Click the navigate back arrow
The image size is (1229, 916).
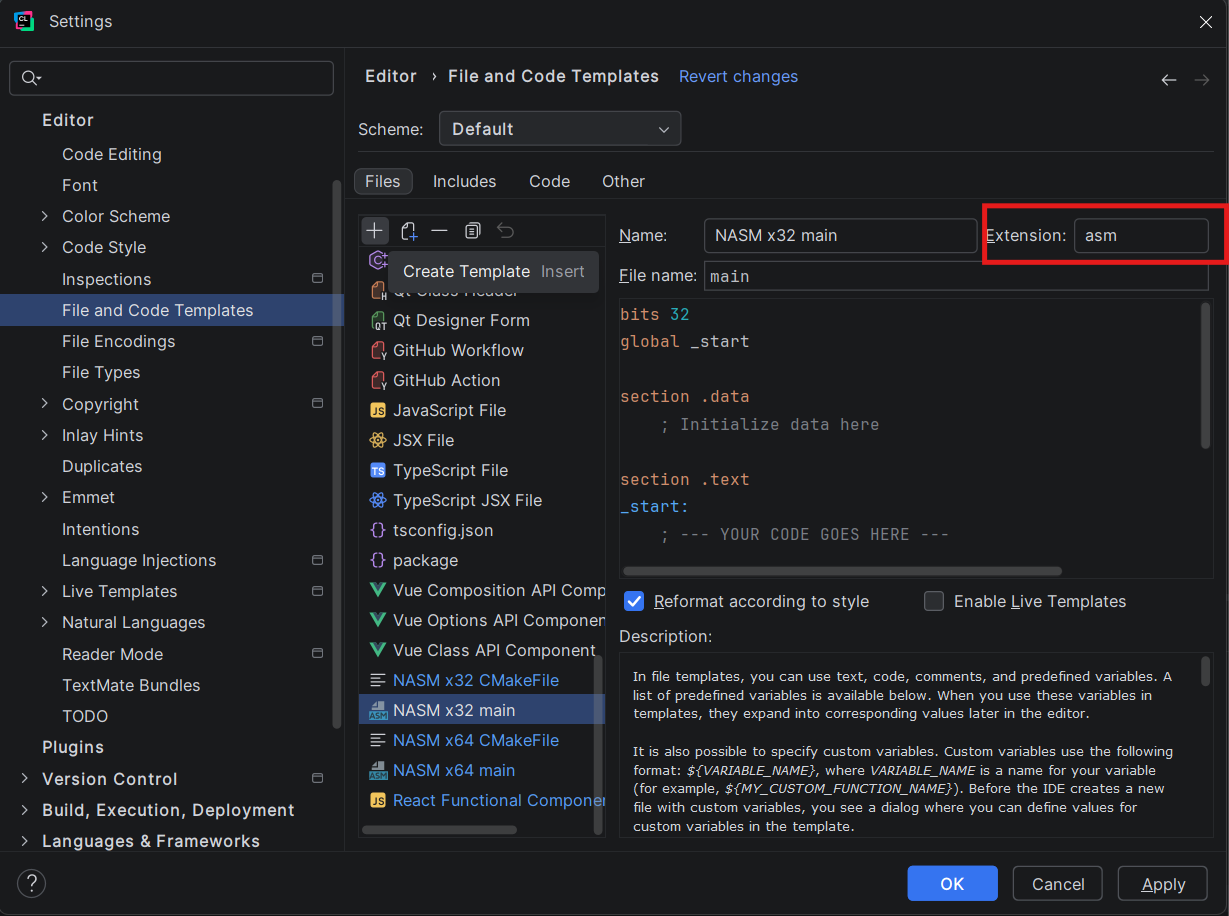[x=1169, y=80]
